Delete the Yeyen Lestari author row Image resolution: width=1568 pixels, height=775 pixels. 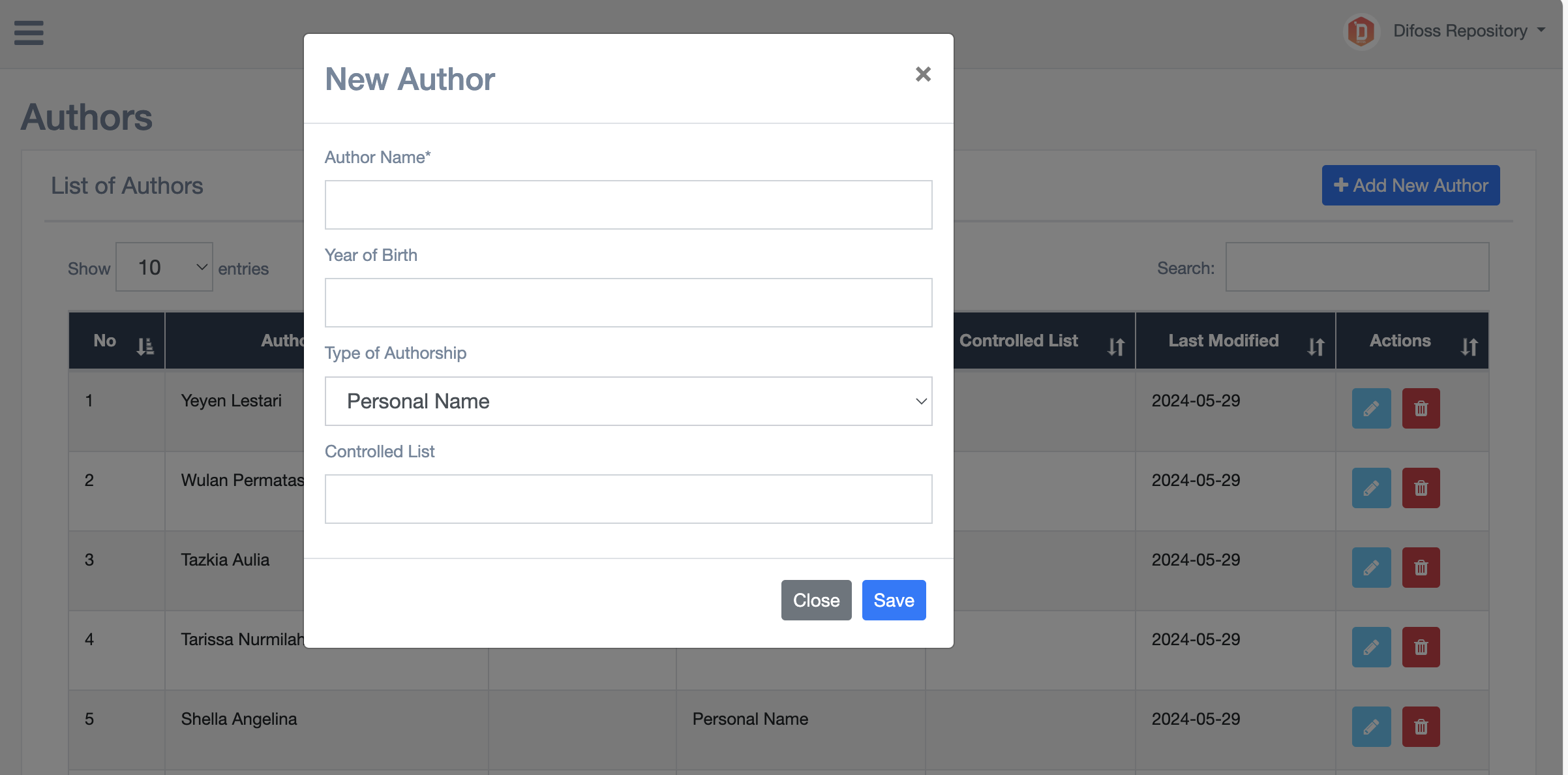click(1421, 408)
